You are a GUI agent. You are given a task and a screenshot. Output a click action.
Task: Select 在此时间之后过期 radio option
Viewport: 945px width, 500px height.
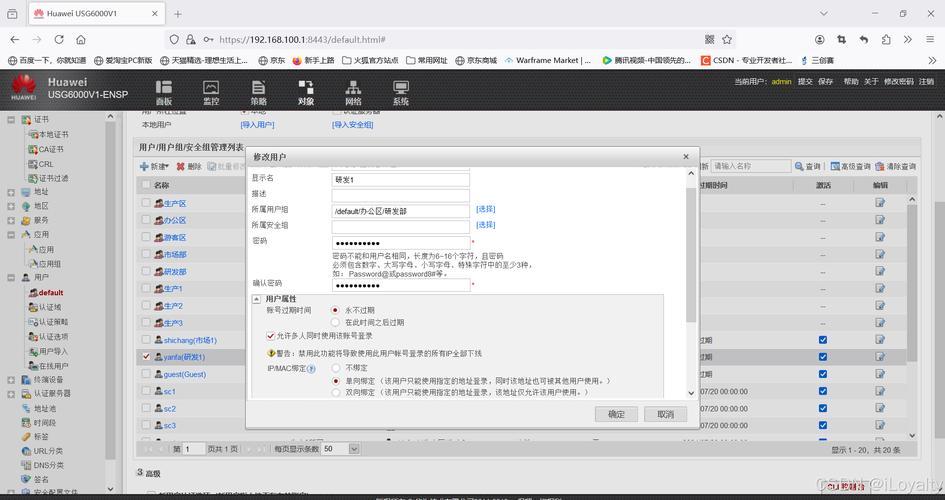336,322
